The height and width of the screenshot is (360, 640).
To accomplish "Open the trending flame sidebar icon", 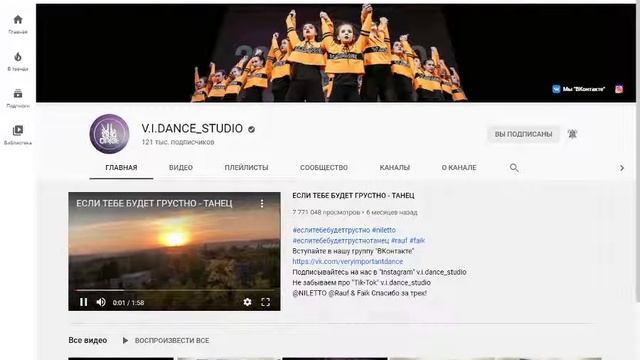I will [18, 61].
